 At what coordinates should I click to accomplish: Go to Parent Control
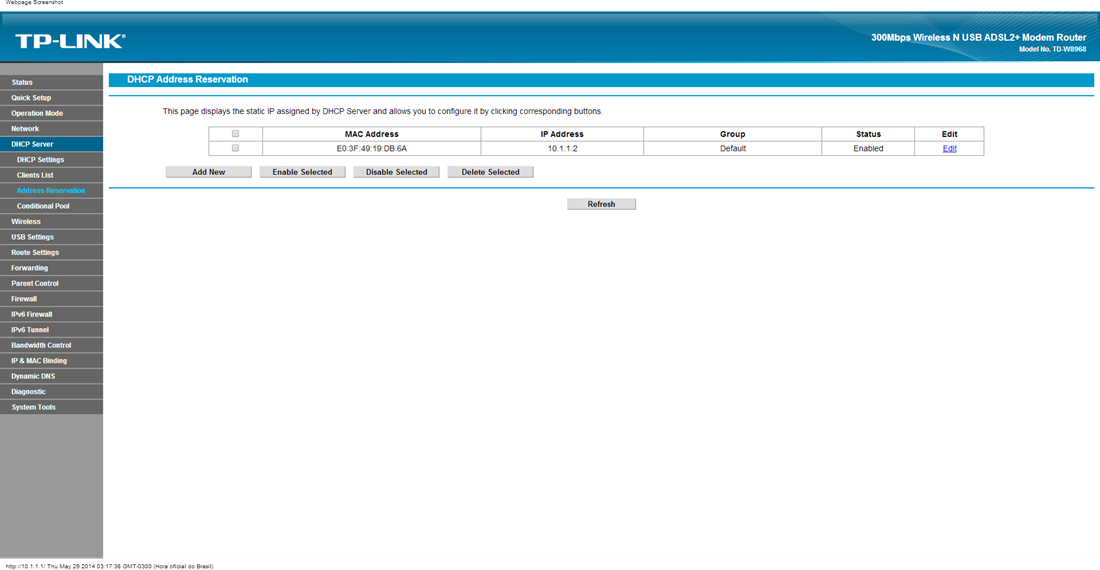51,283
